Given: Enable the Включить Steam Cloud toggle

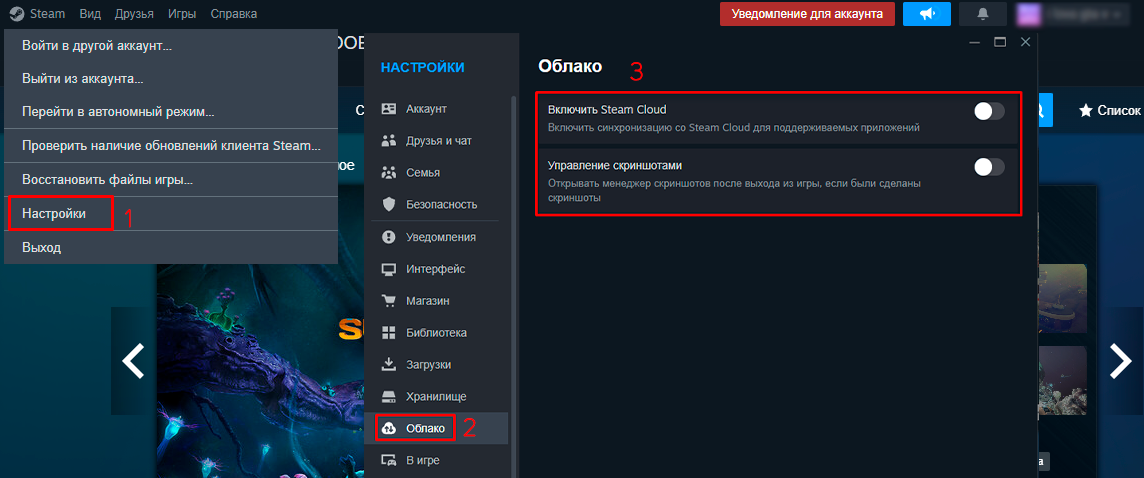Looking at the screenshot, I should tap(989, 112).
